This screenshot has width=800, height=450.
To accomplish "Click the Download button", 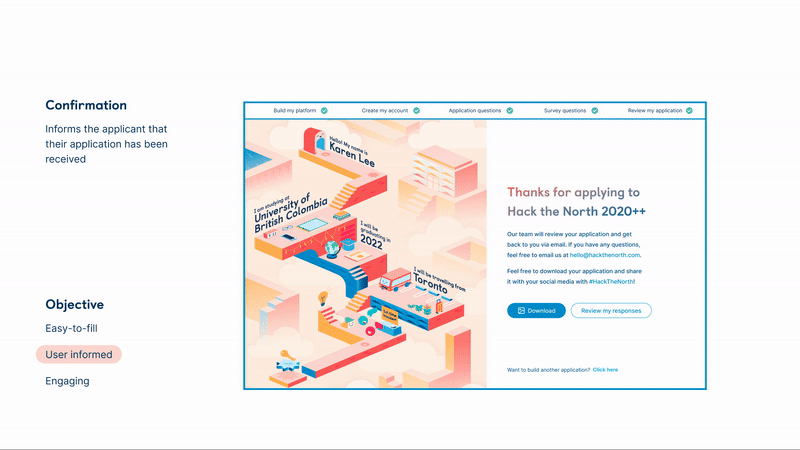I will (x=536, y=310).
